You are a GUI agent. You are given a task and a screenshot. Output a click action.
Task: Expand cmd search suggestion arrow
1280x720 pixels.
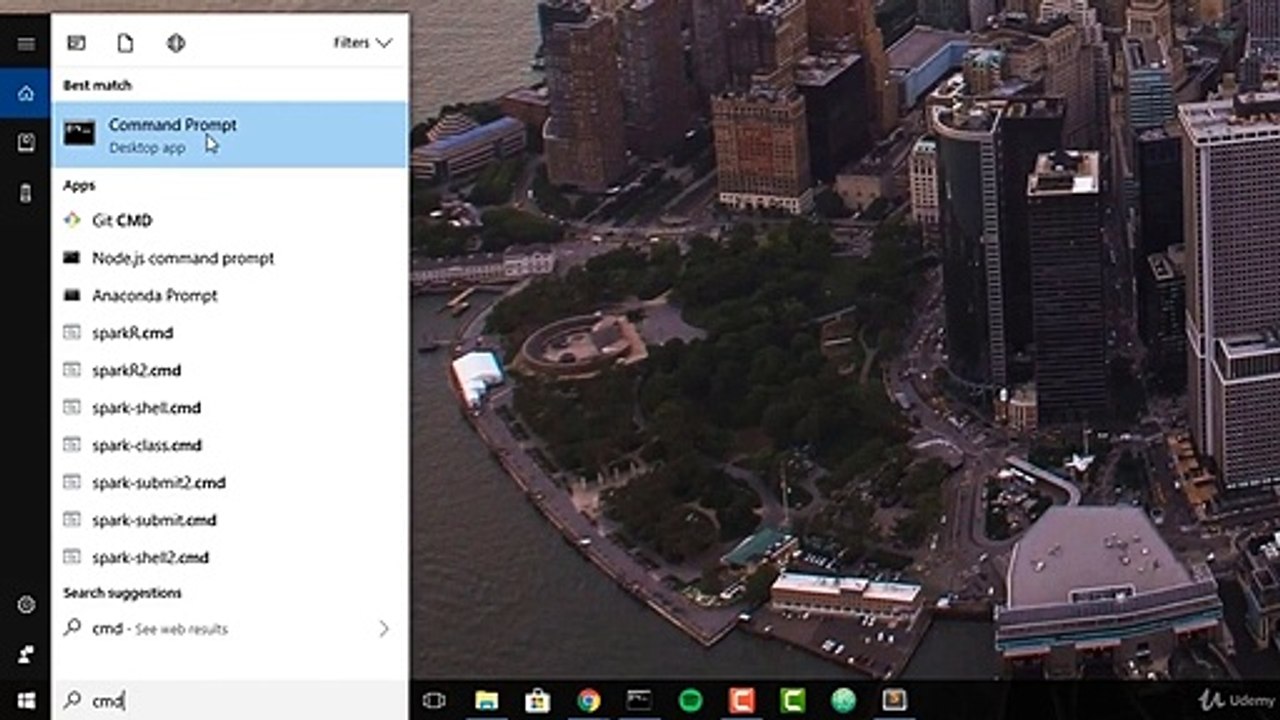click(x=384, y=629)
